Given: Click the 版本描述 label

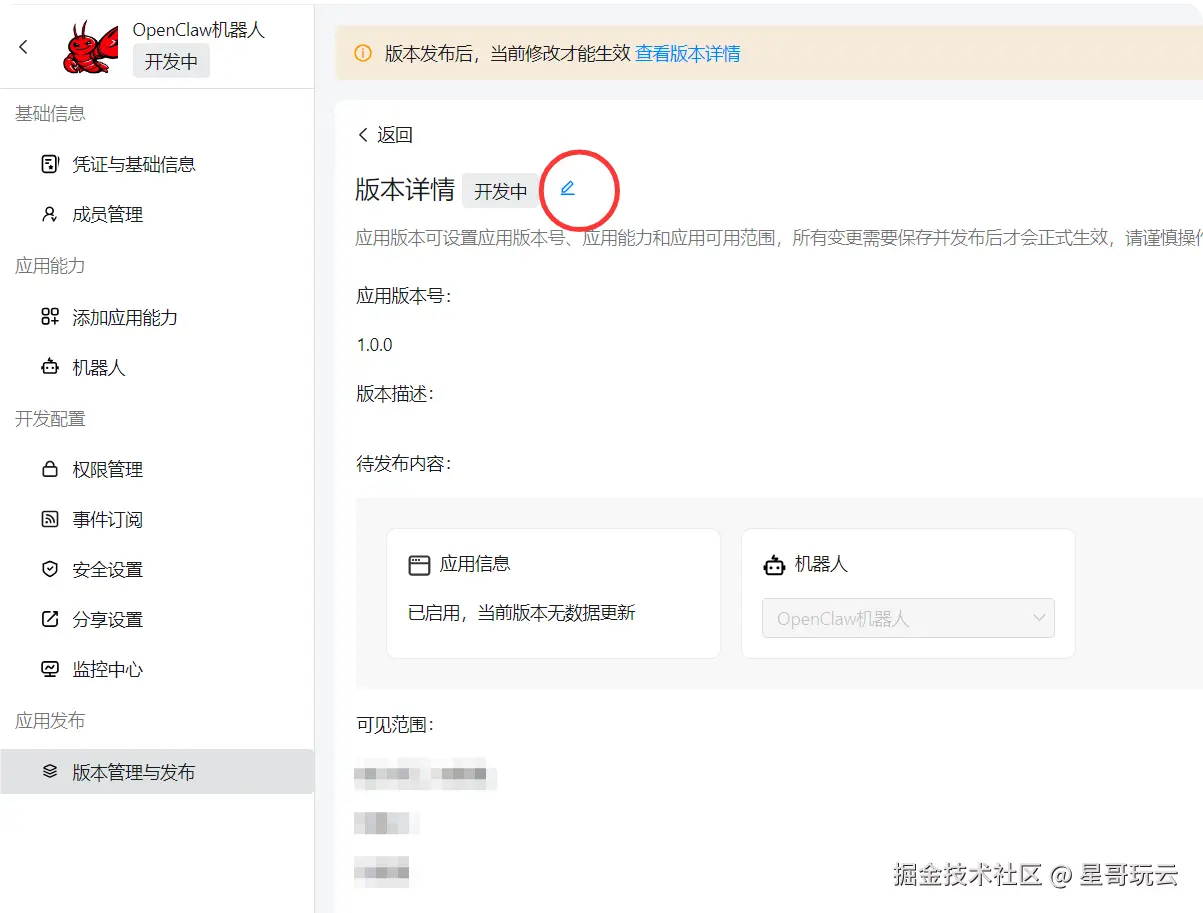Looking at the screenshot, I should [x=395, y=394].
